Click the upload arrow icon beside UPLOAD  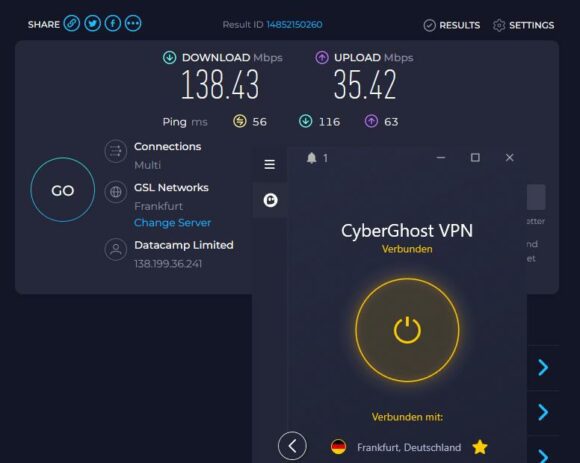pyautogui.click(x=322, y=58)
